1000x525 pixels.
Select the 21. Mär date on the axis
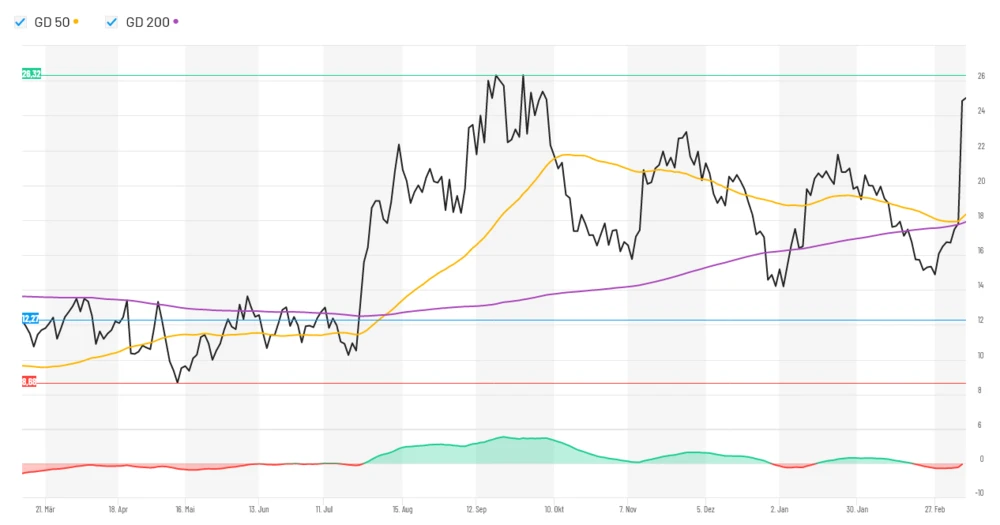click(45, 508)
